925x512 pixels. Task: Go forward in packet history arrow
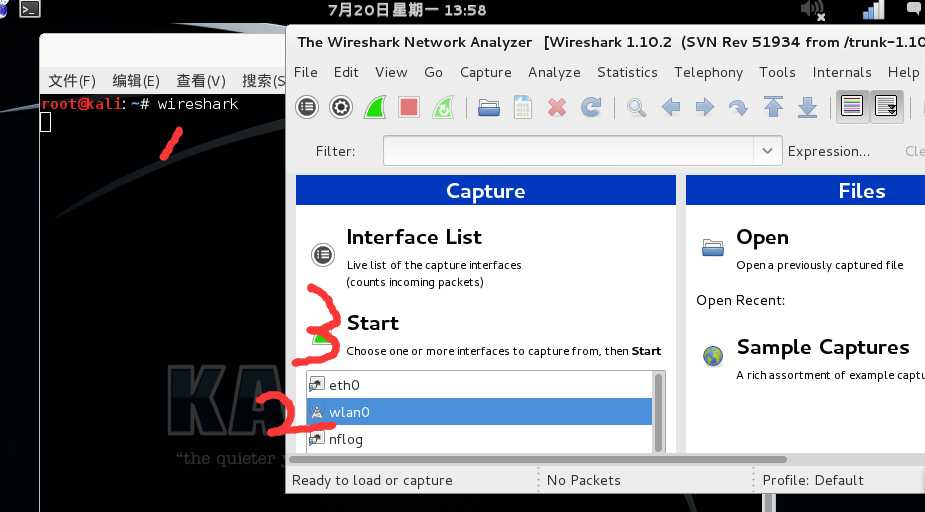click(x=704, y=107)
